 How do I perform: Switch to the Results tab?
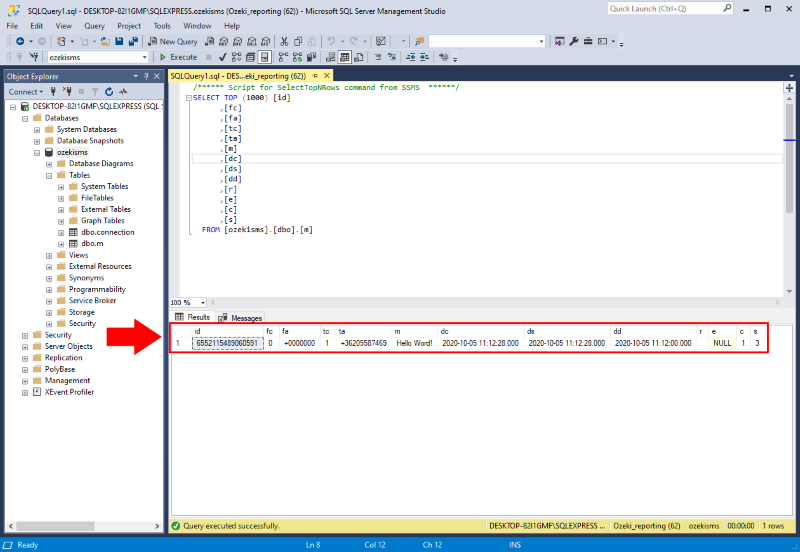(193, 317)
